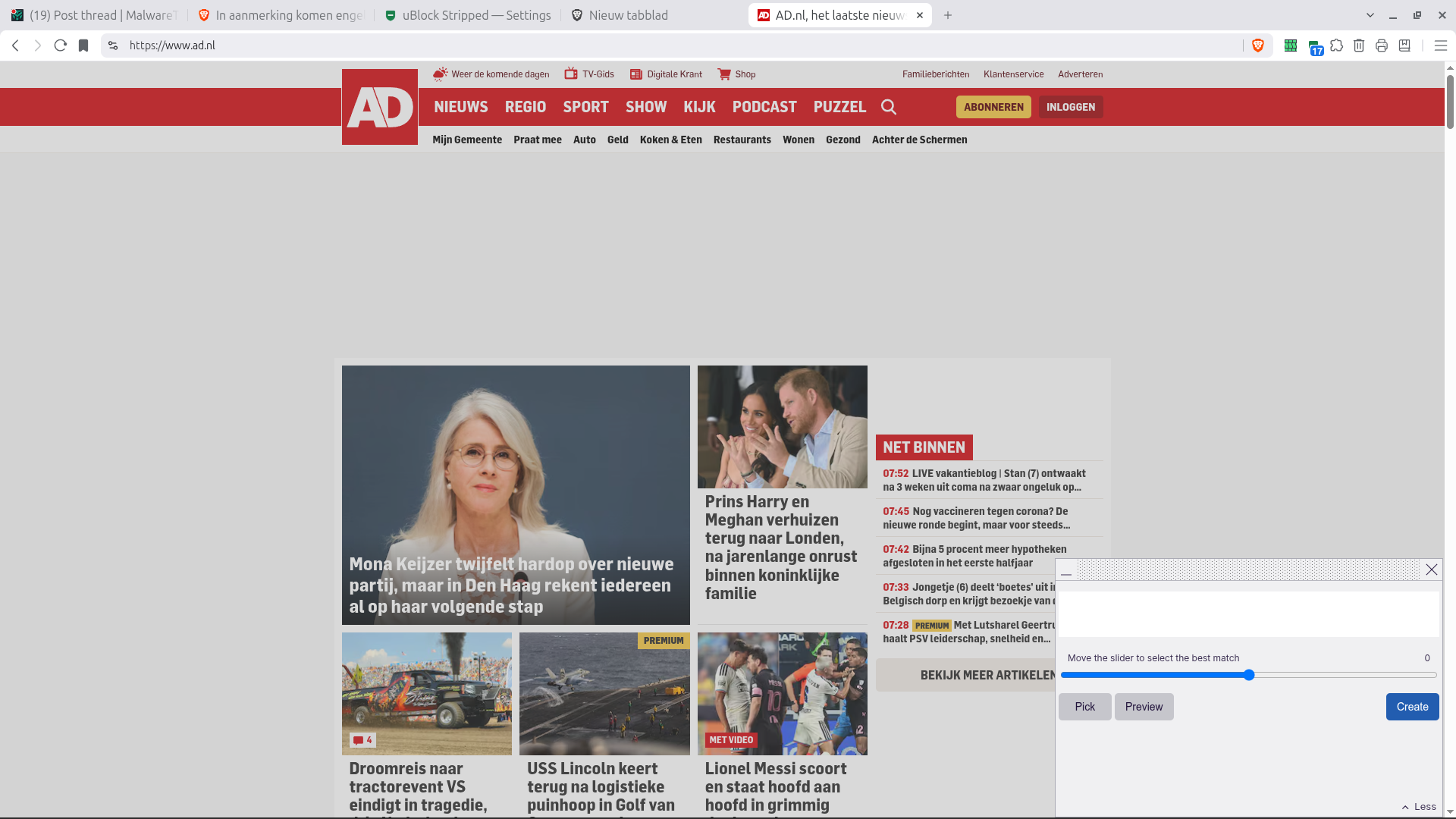Open the PODCAST section
The width and height of the screenshot is (1456, 819).
click(764, 107)
